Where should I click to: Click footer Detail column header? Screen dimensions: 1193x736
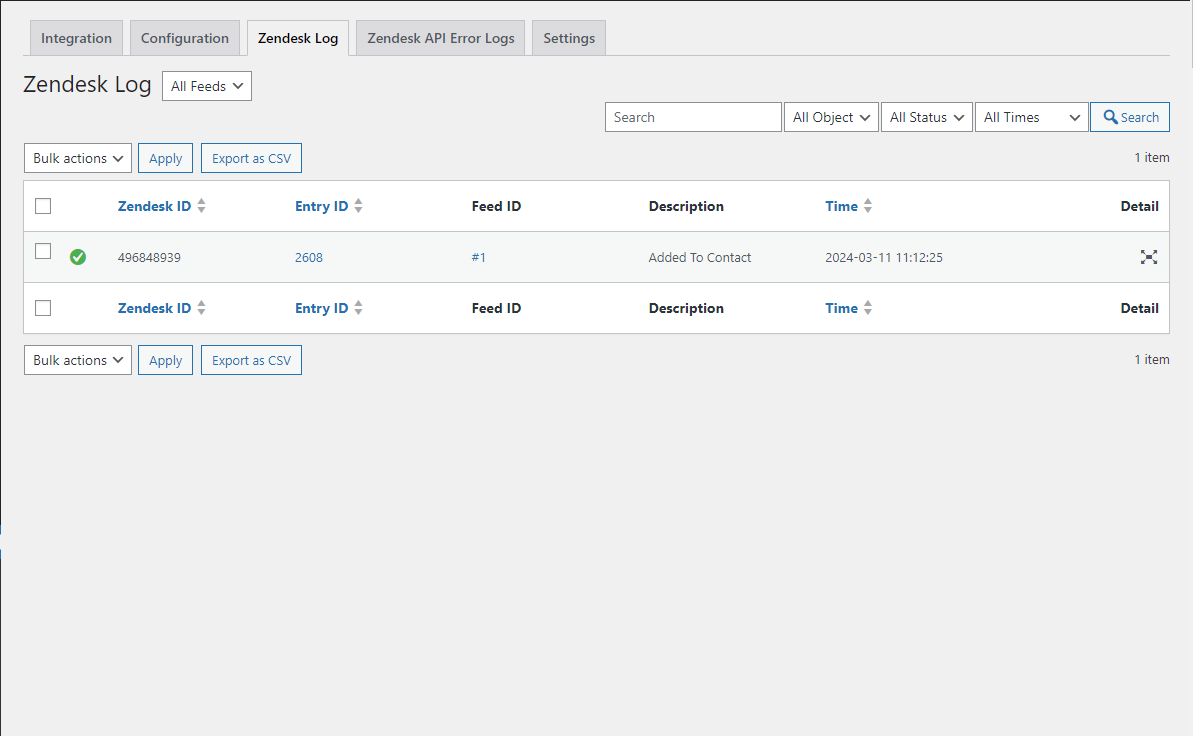[1140, 308]
